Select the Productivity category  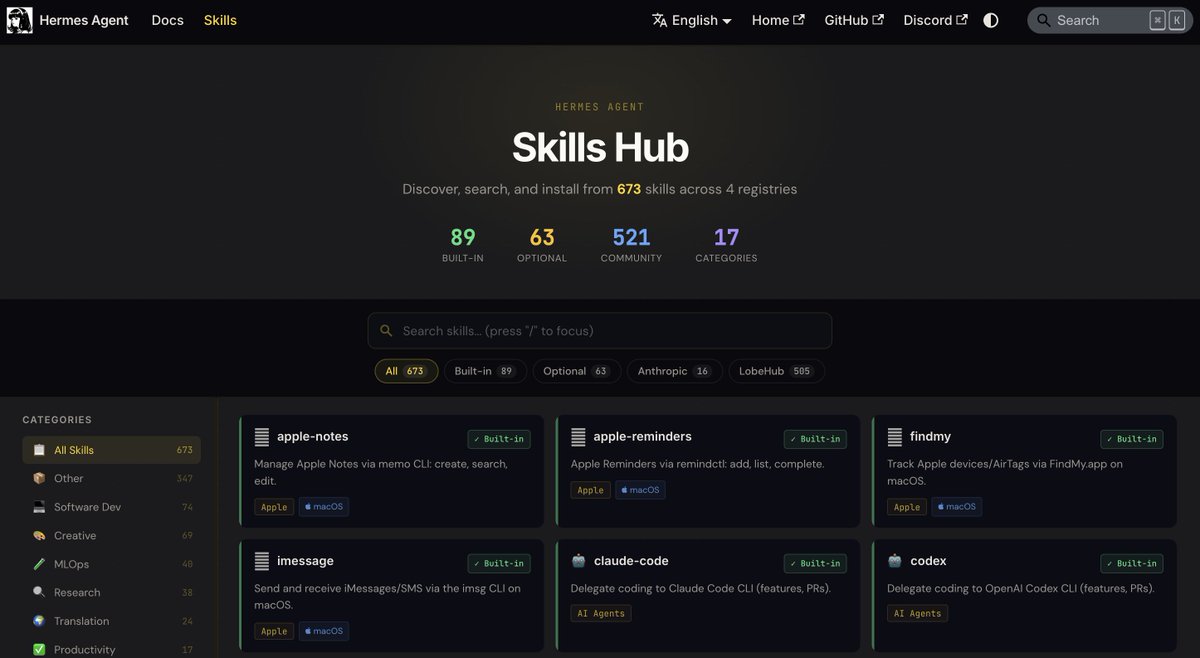112,649
